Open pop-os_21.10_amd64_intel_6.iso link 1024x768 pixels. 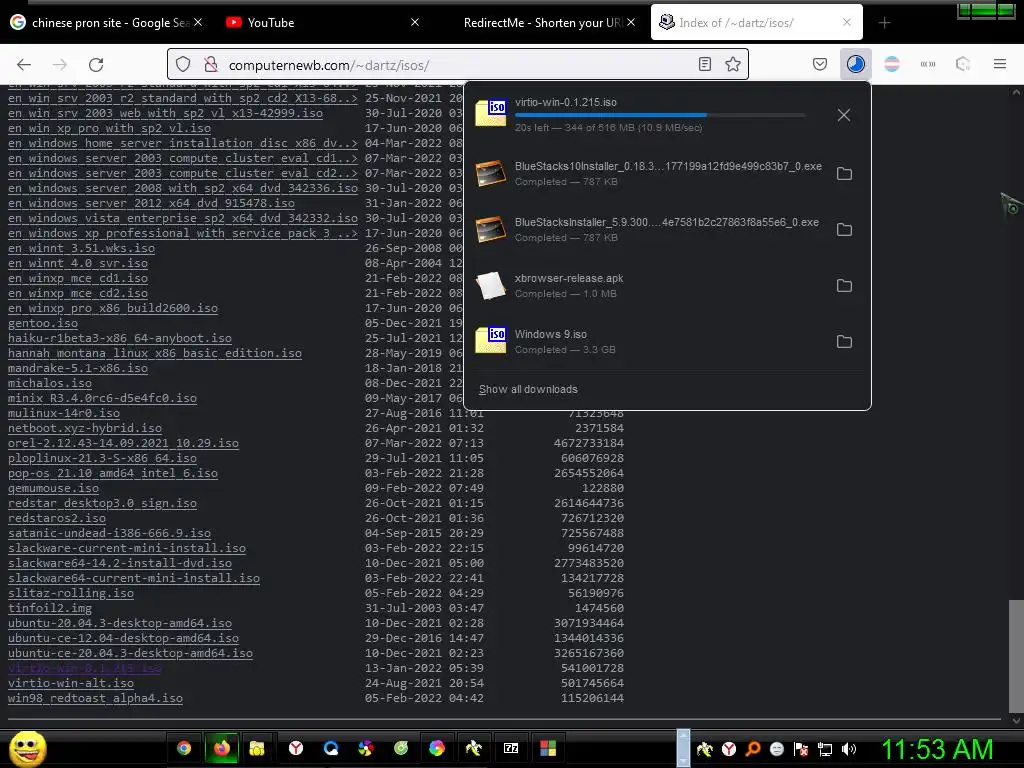112,473
